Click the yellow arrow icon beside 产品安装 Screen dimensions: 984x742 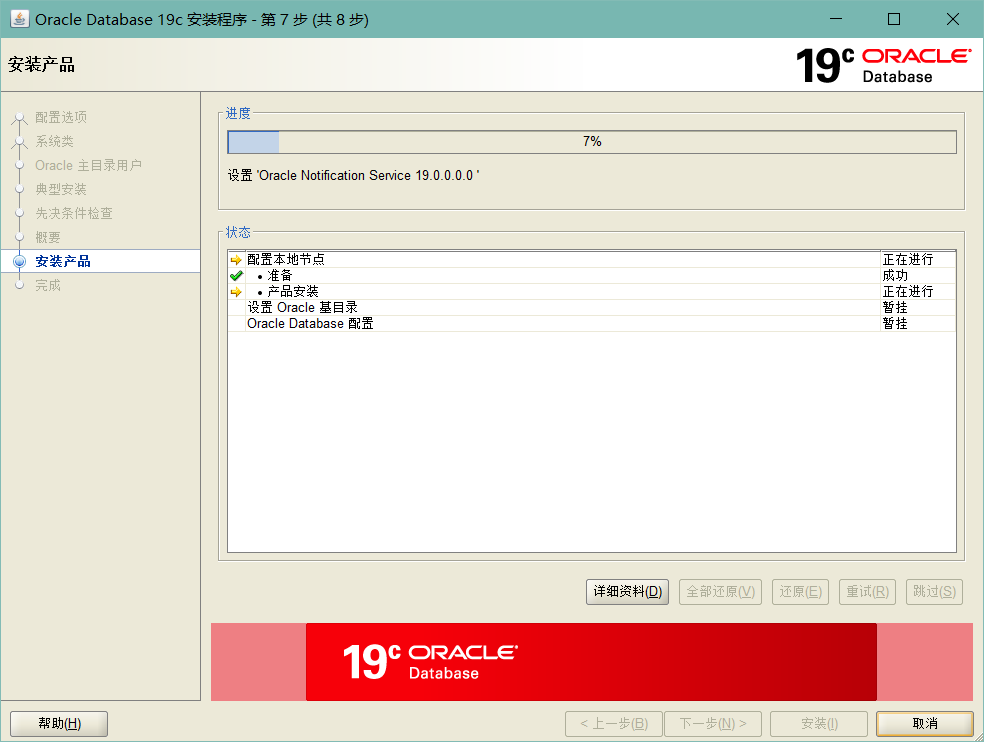tap(236, 292)
